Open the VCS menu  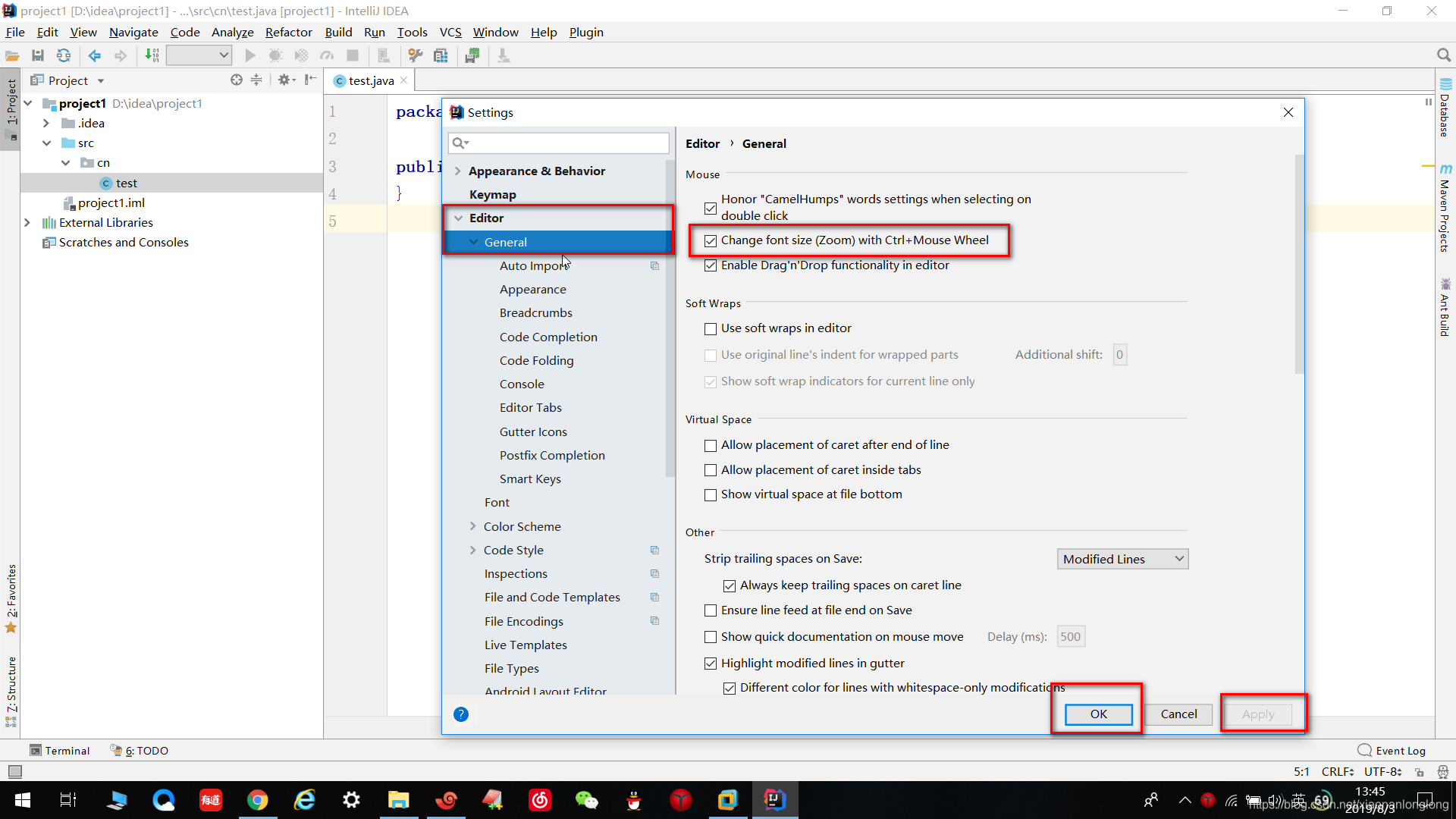(x=450, y=32)
